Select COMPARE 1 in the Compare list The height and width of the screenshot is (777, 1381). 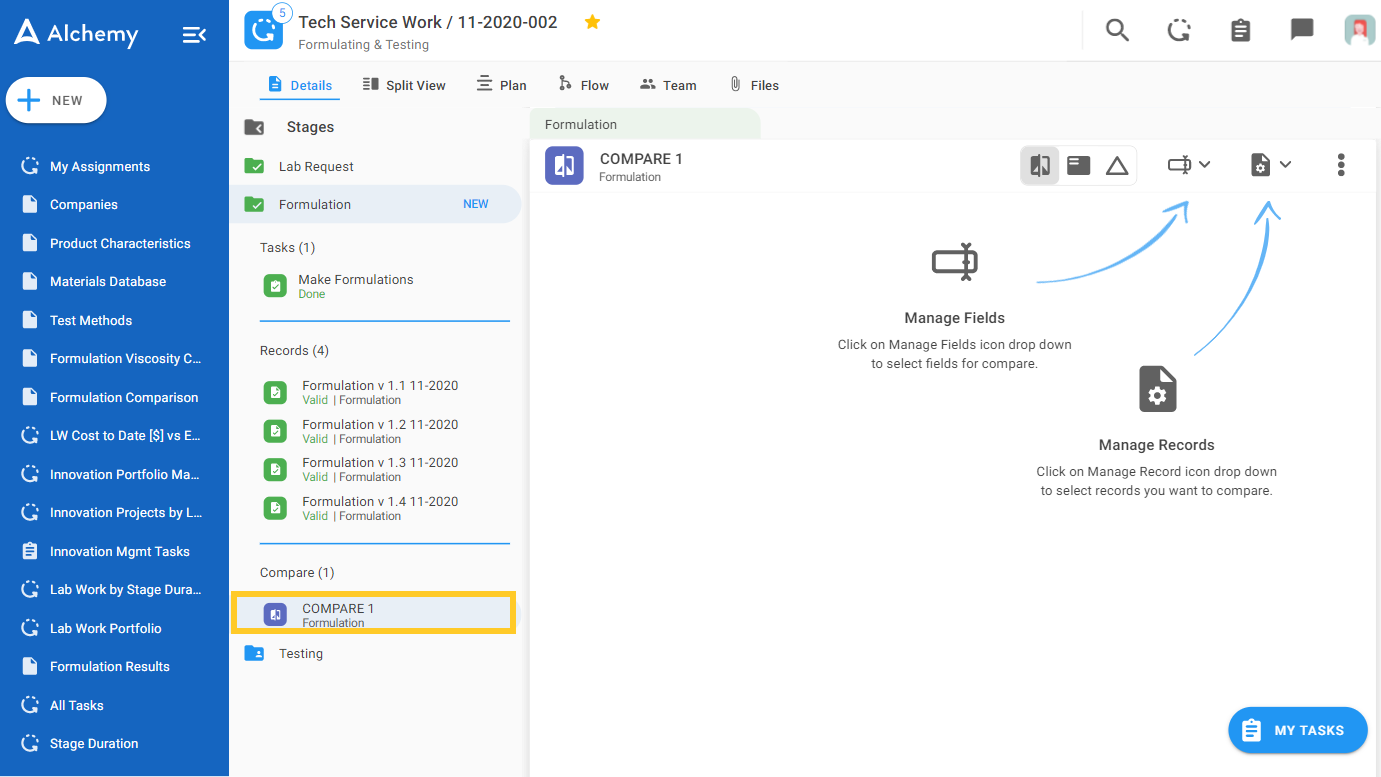[374, 614]
